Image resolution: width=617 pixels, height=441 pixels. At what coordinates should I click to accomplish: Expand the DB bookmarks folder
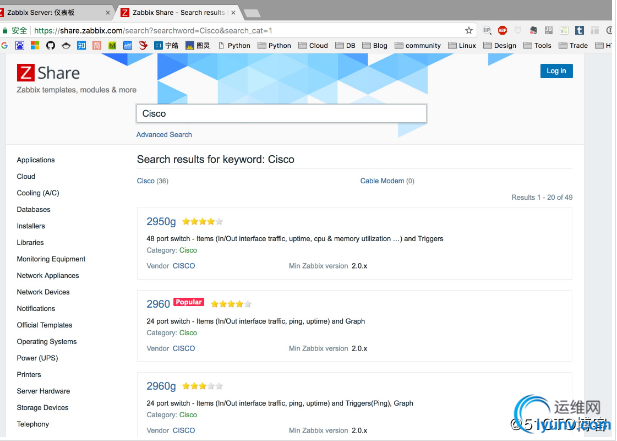345,46
